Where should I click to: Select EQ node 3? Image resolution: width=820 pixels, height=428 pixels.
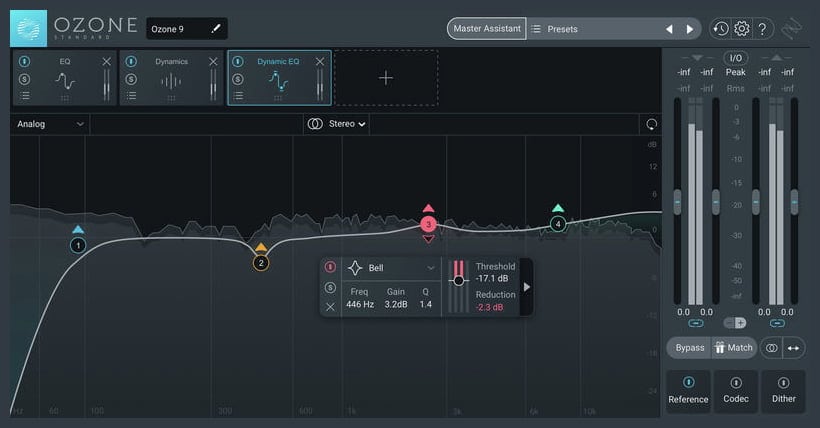428,224
